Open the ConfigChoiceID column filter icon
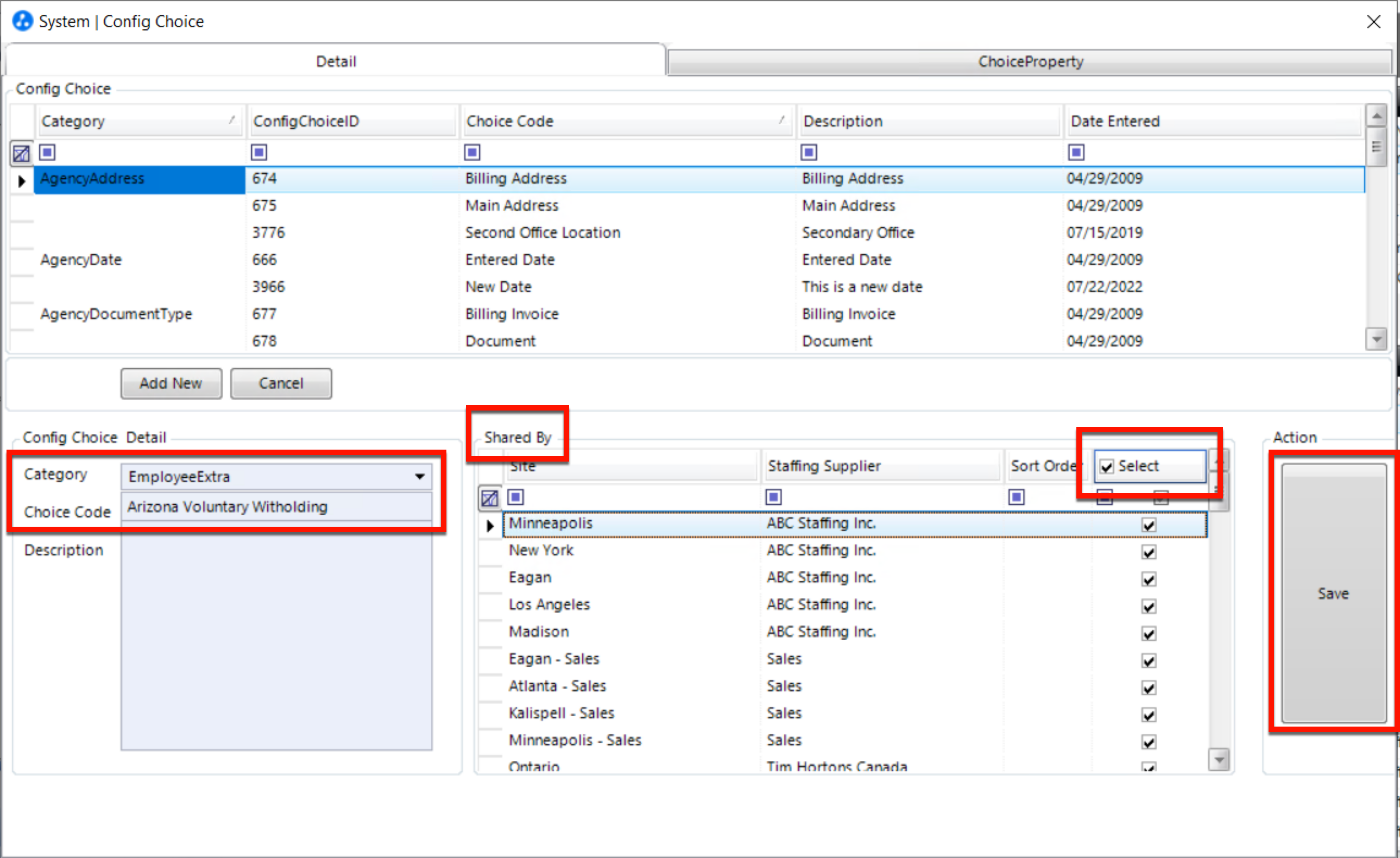 coord(259,152)
